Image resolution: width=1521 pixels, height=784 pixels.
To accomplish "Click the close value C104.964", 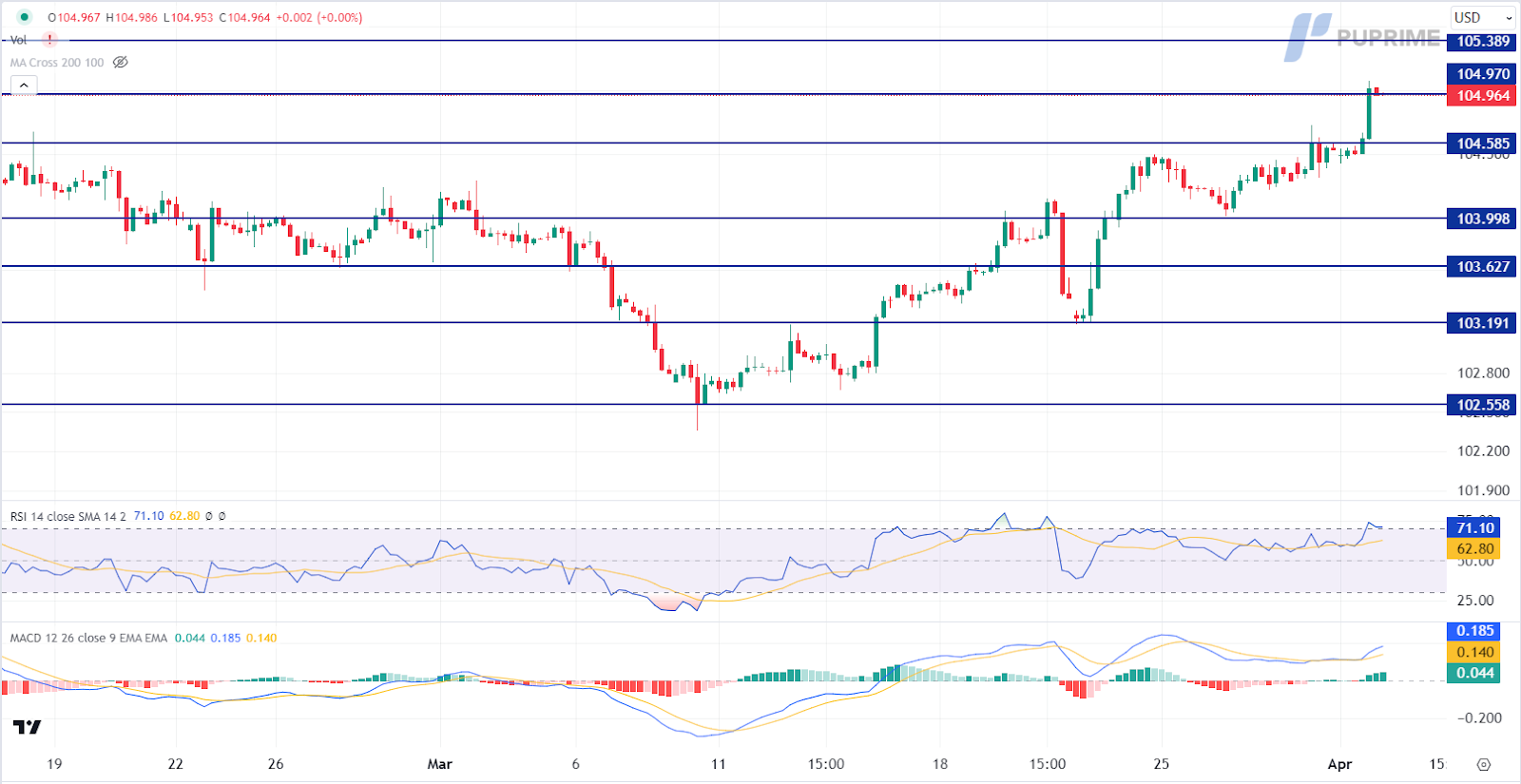I will point(244,17).
